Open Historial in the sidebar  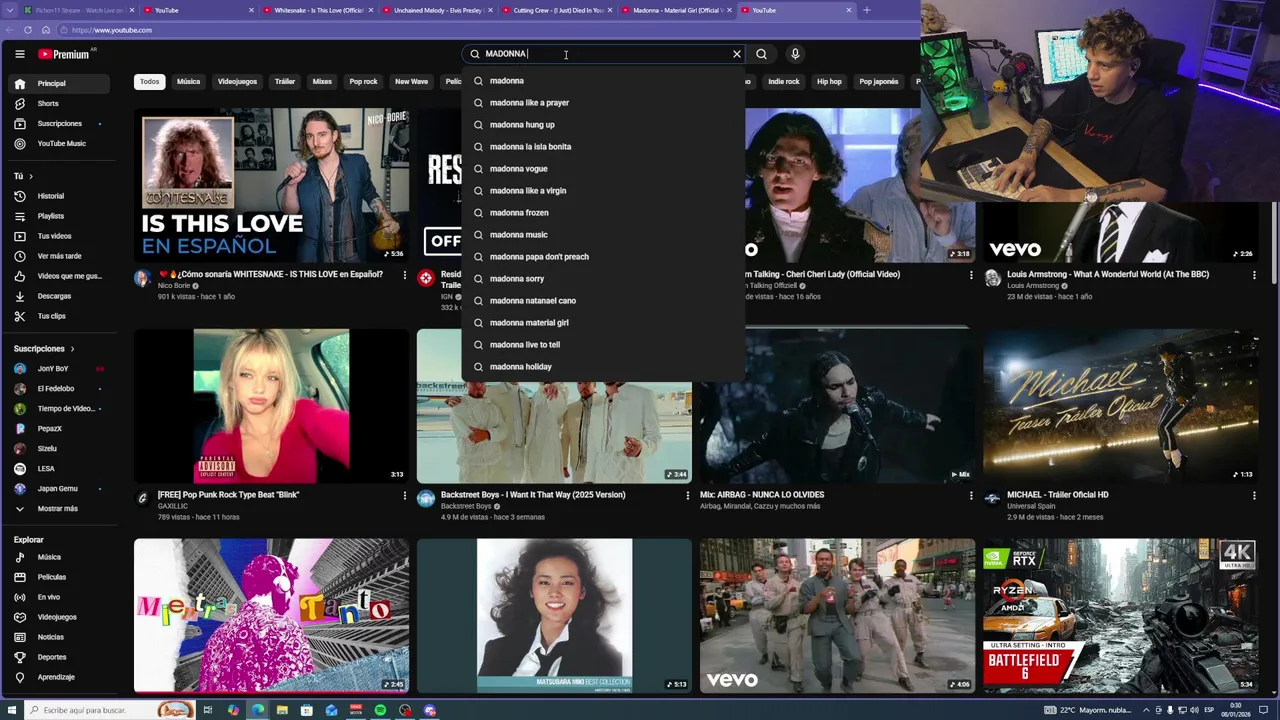pos(60,196)
